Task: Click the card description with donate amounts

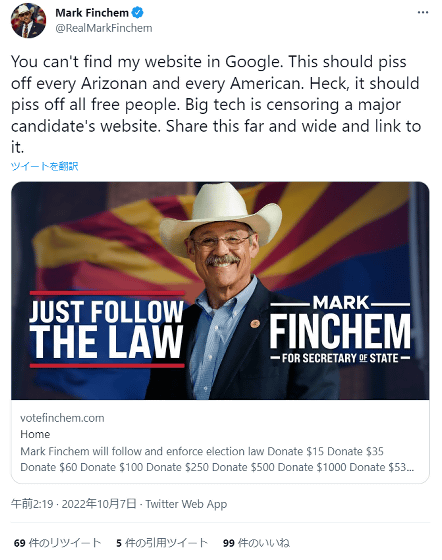Action: (x=217, y=459)
